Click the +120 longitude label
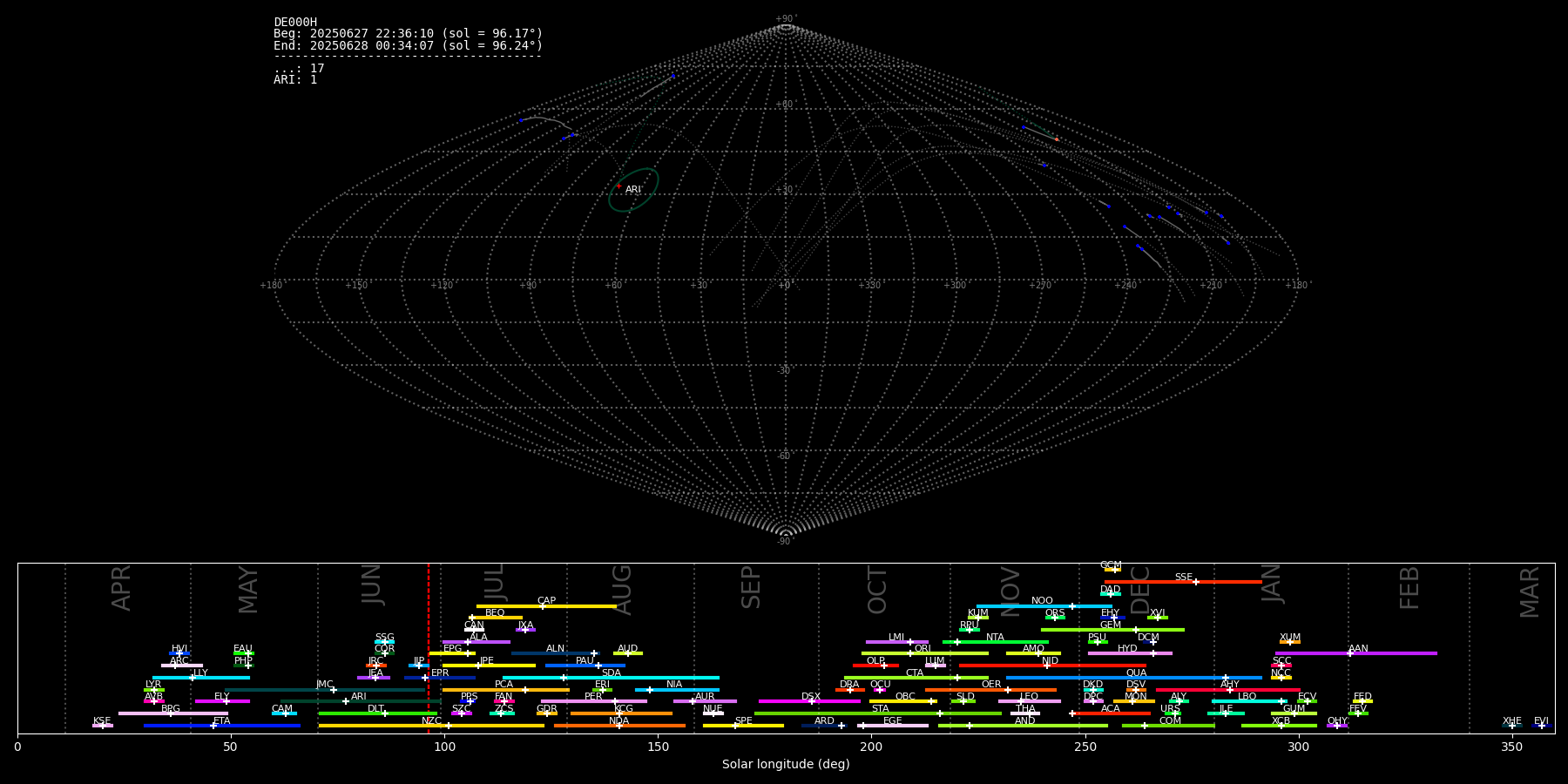1568x784 pixels. point(442,285)
